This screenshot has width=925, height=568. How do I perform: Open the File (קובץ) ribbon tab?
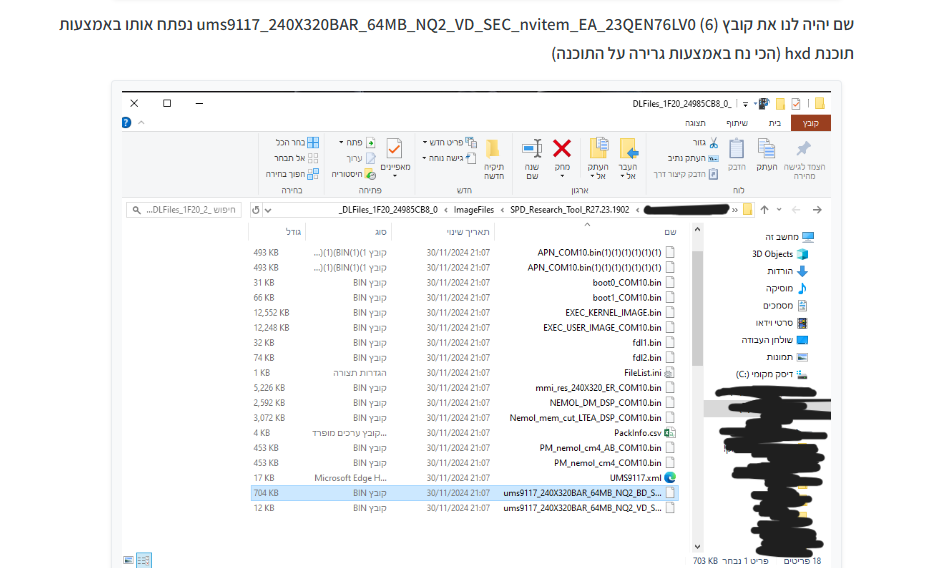pyautogui.click(x=811, y=123)
